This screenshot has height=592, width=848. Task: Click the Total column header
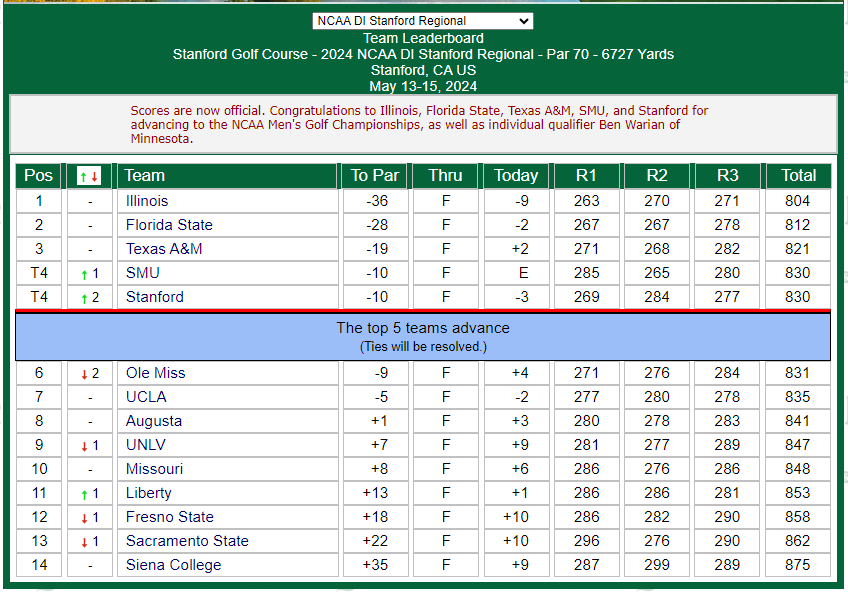[798, 176]
